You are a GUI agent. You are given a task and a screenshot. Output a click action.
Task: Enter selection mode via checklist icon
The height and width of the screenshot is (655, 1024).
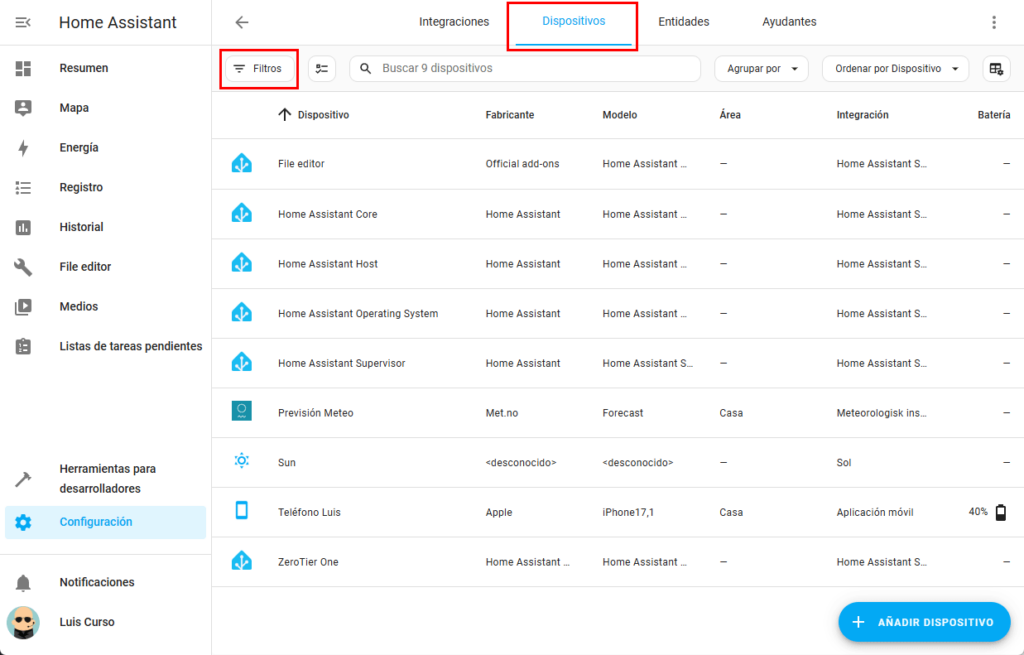tap(321, 68)
